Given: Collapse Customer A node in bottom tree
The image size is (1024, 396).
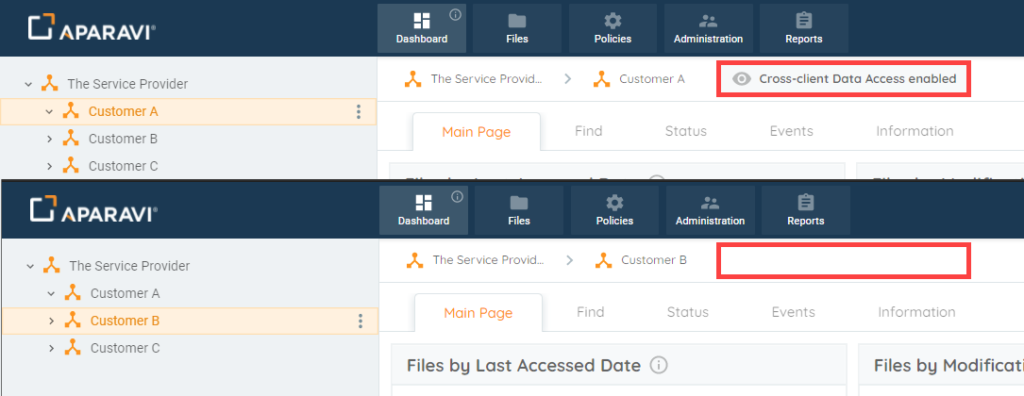Looking at the screenshot, I should pos(51,294).
